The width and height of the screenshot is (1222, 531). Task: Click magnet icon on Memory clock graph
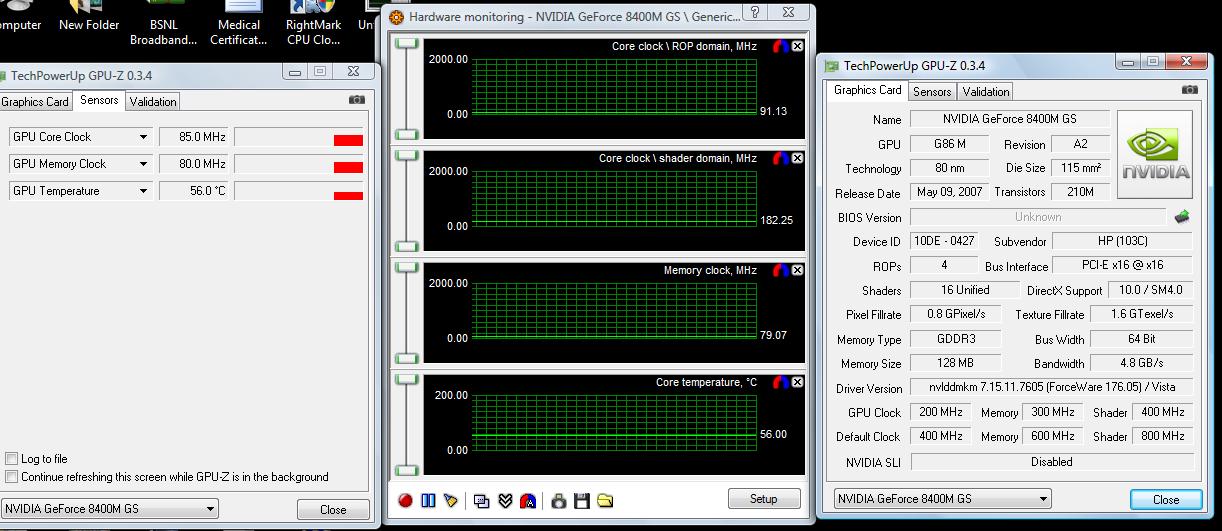pos(782,270)
